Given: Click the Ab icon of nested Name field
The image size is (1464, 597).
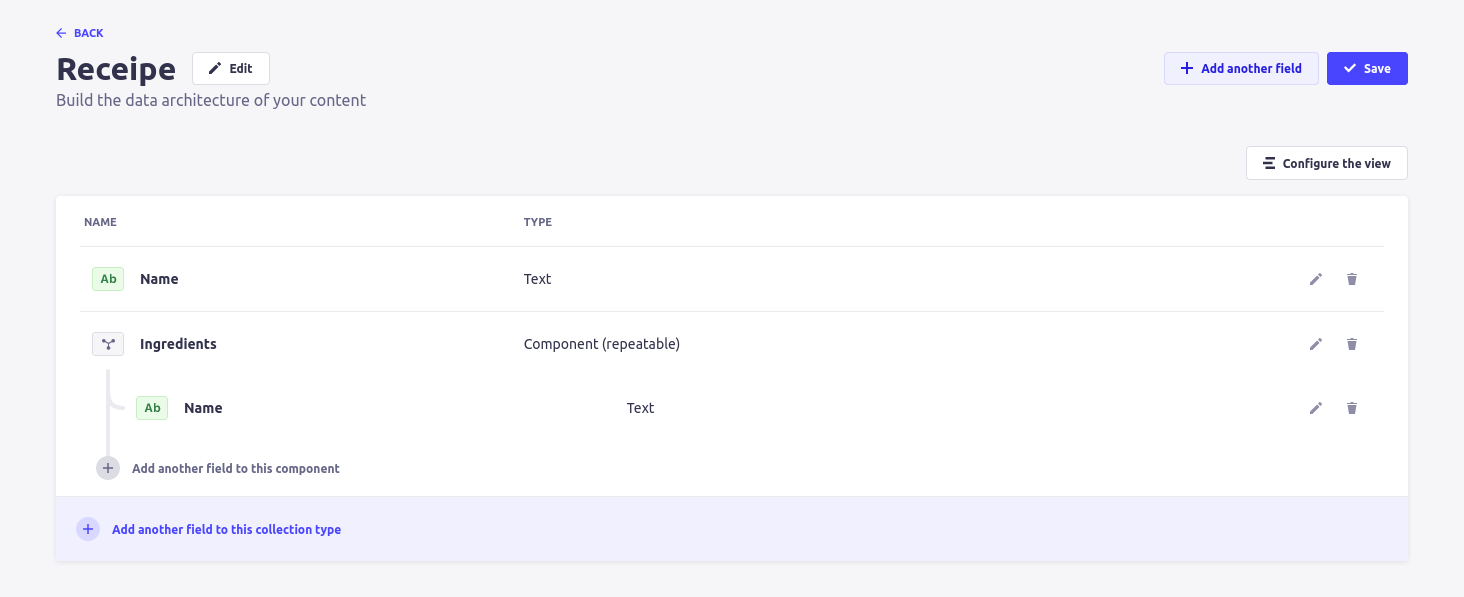Looking at the screenshot, I should click(152, 408).
